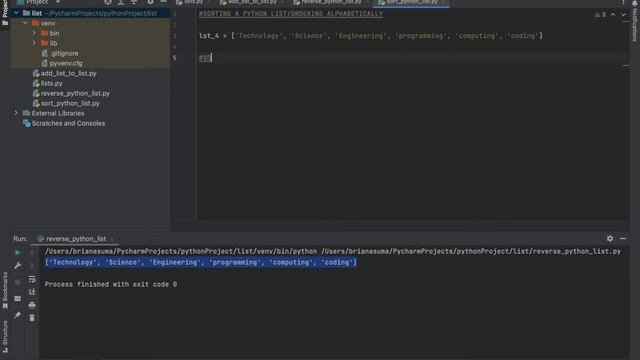640x360 pixels.
Task: Expand the lib folder
Action: [x=34, y=43]
